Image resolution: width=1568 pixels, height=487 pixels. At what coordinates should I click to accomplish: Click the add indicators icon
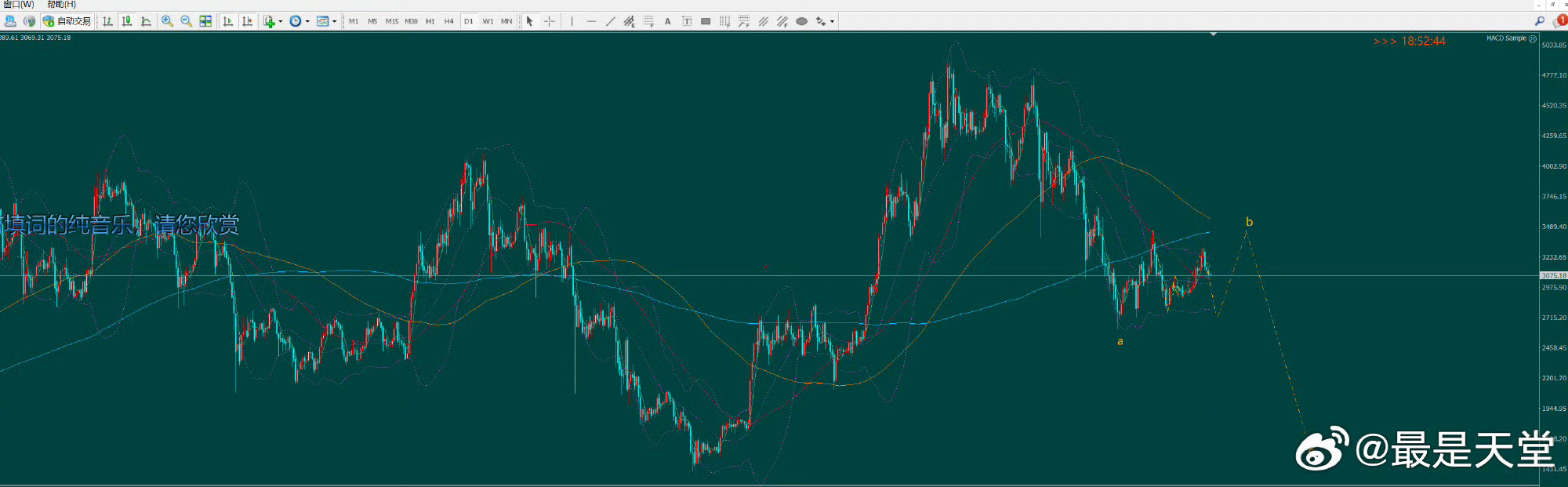270,21
